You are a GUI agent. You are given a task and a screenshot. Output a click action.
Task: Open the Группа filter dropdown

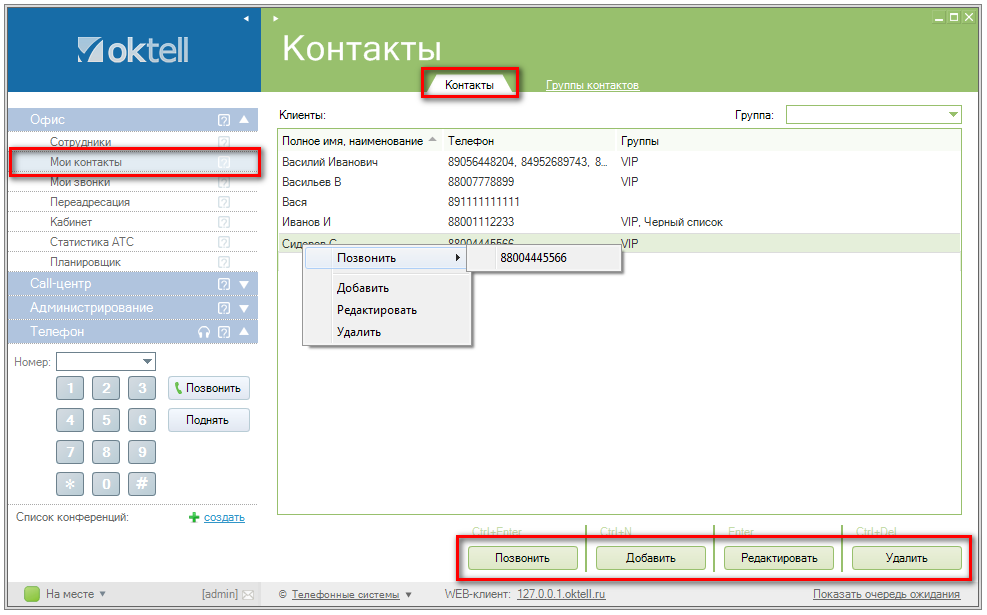pos(952,115)
